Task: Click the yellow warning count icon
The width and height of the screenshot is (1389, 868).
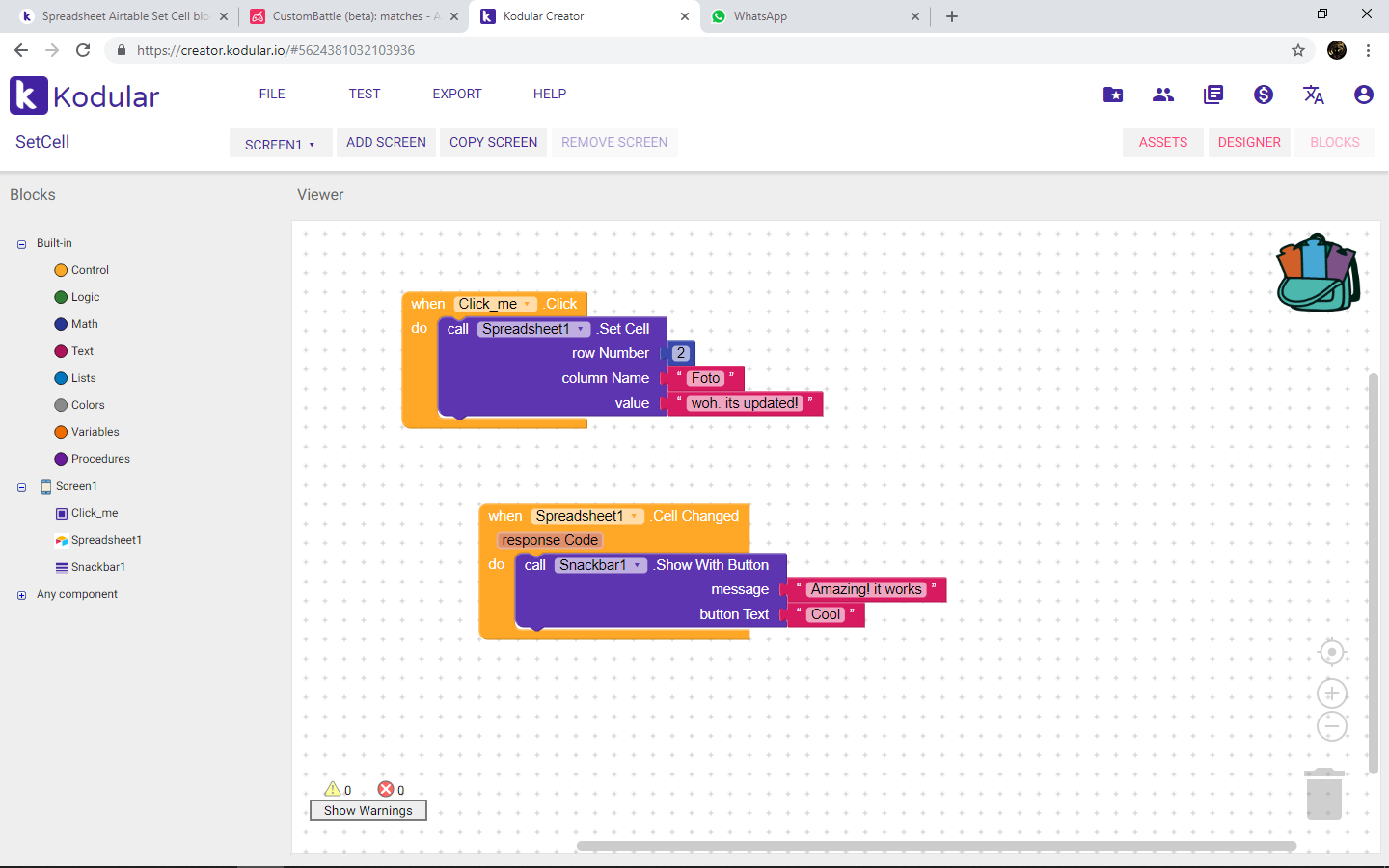Action: point(333,789)
